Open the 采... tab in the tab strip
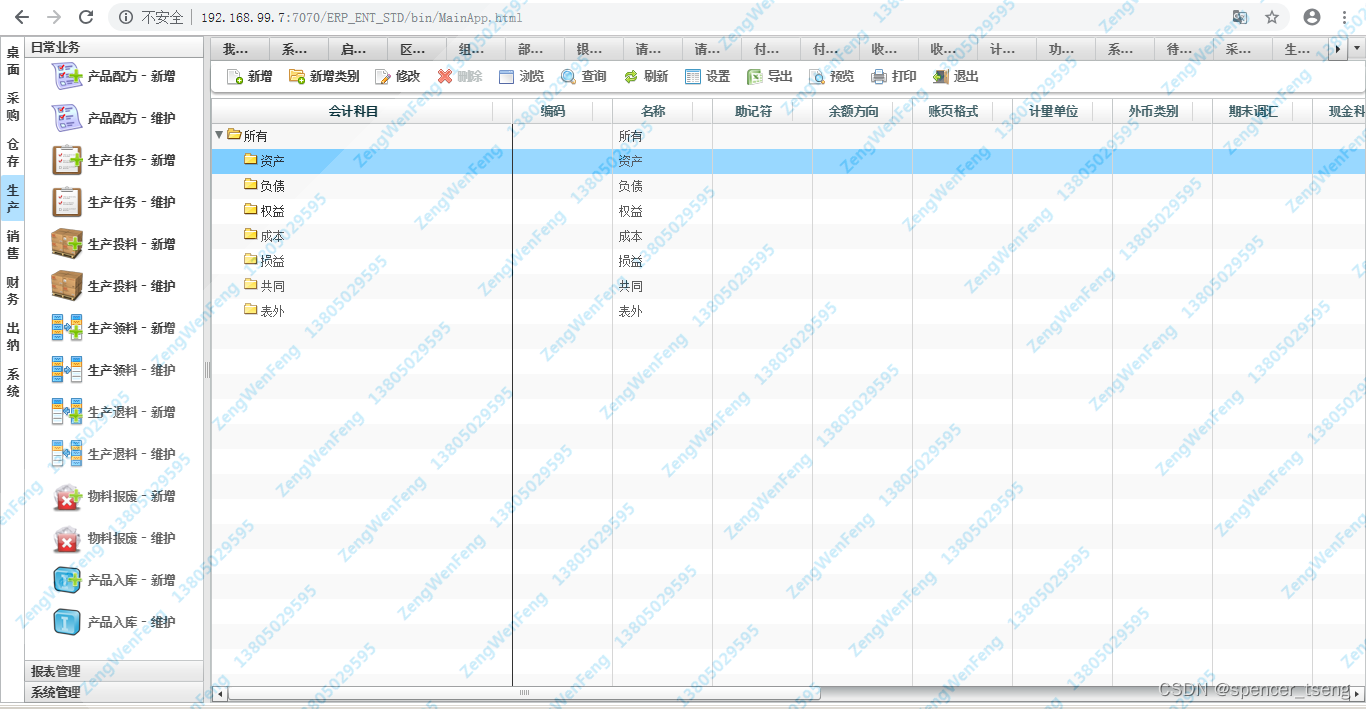This screenshot has height=709, width=1366. tap(1243, 49)
